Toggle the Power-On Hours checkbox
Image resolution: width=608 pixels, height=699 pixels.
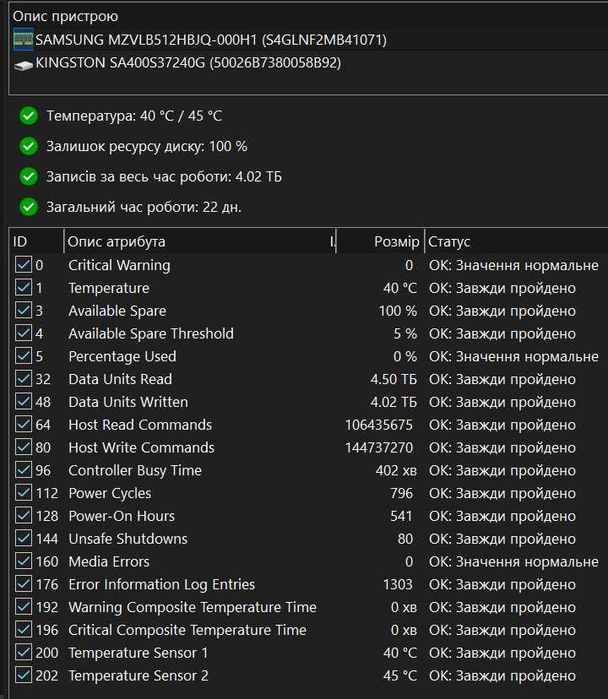(x=23, y=516)
